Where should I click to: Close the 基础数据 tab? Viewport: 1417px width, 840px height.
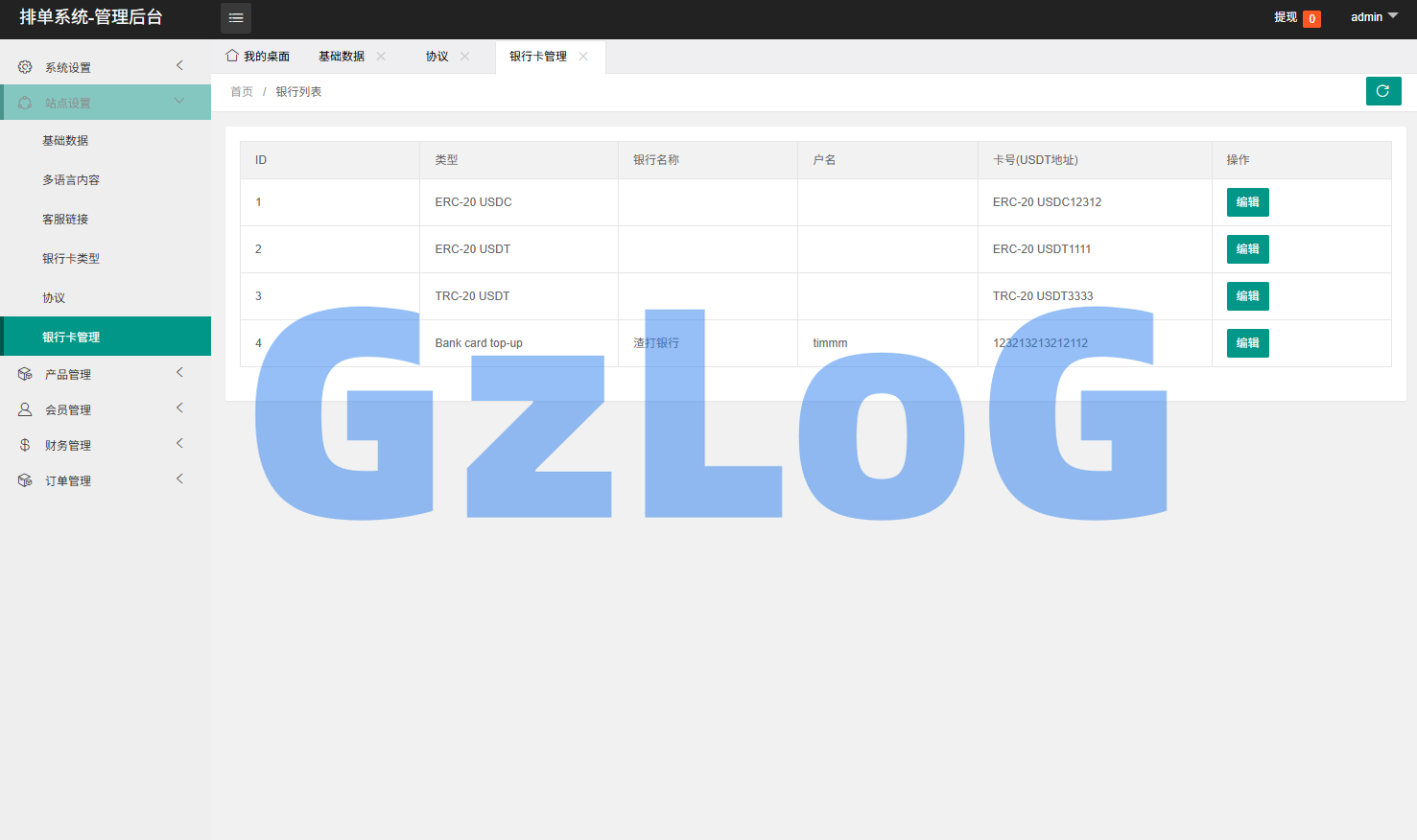381,57
